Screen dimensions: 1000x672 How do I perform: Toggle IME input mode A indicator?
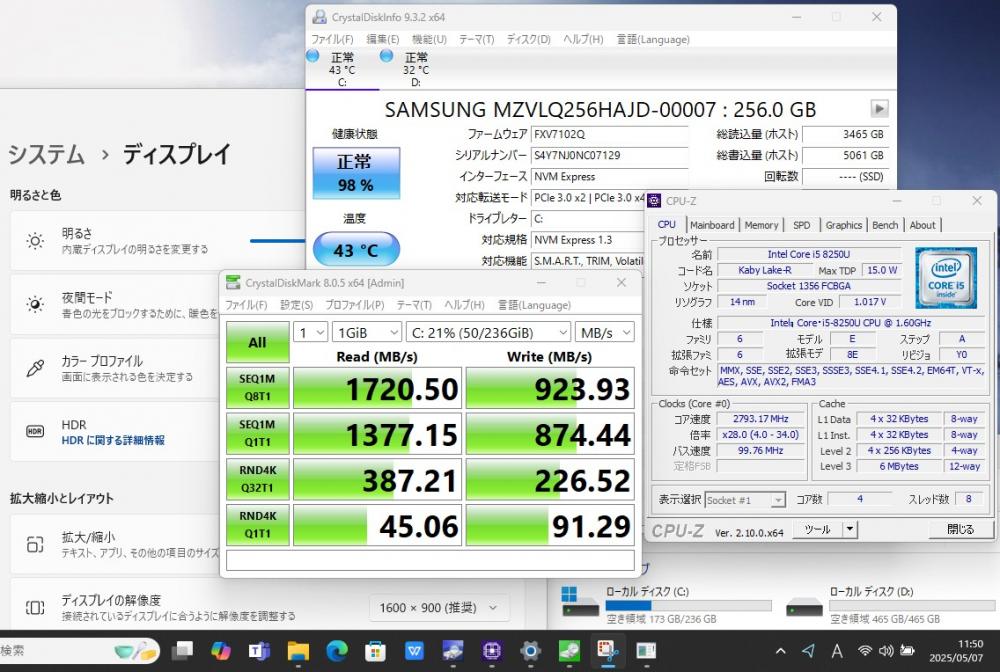click(837, 651)
